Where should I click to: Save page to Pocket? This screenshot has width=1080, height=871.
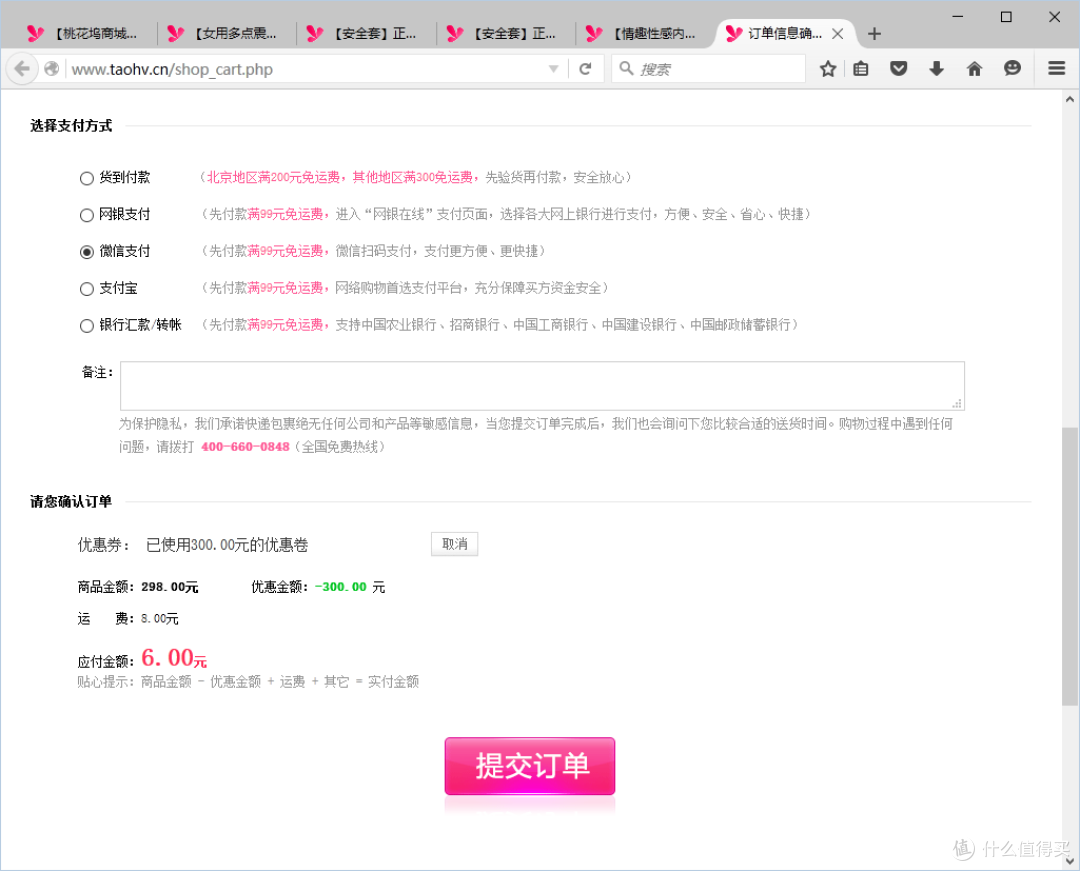899,69
